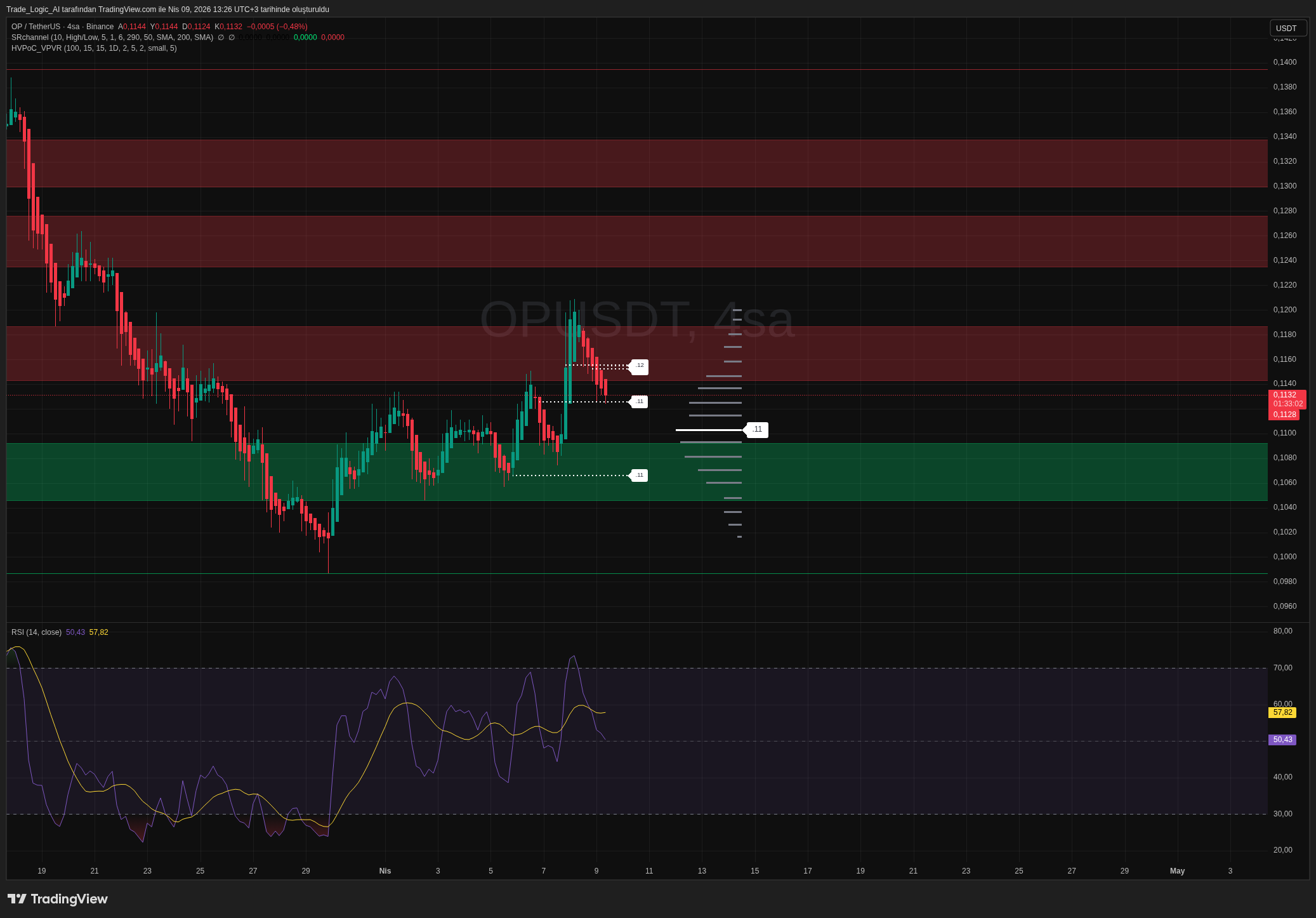Click the first ∅ symbol in SRchannel legend

coord(221,37)
